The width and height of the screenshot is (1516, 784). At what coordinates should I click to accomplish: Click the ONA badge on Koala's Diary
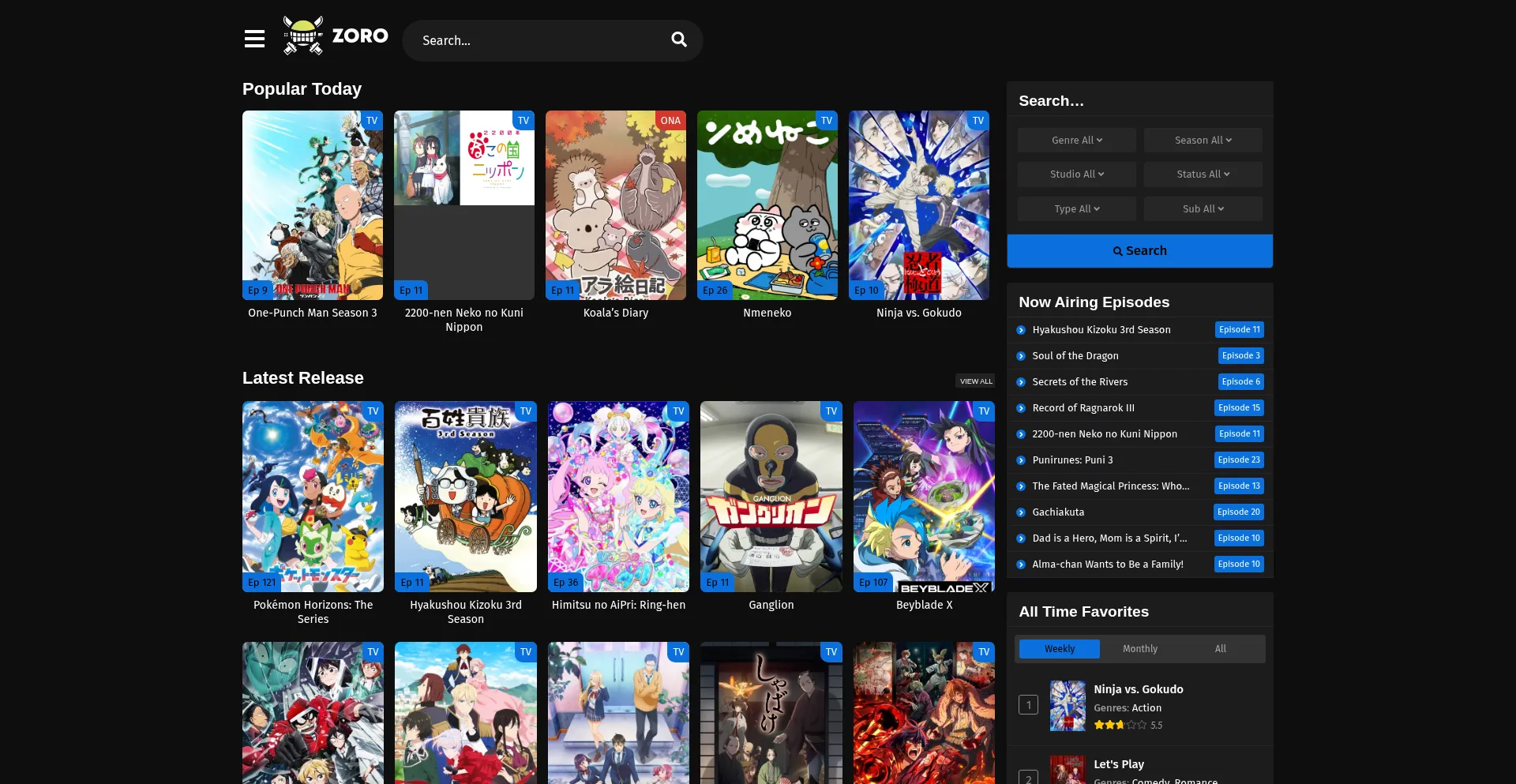pos(670,121)
